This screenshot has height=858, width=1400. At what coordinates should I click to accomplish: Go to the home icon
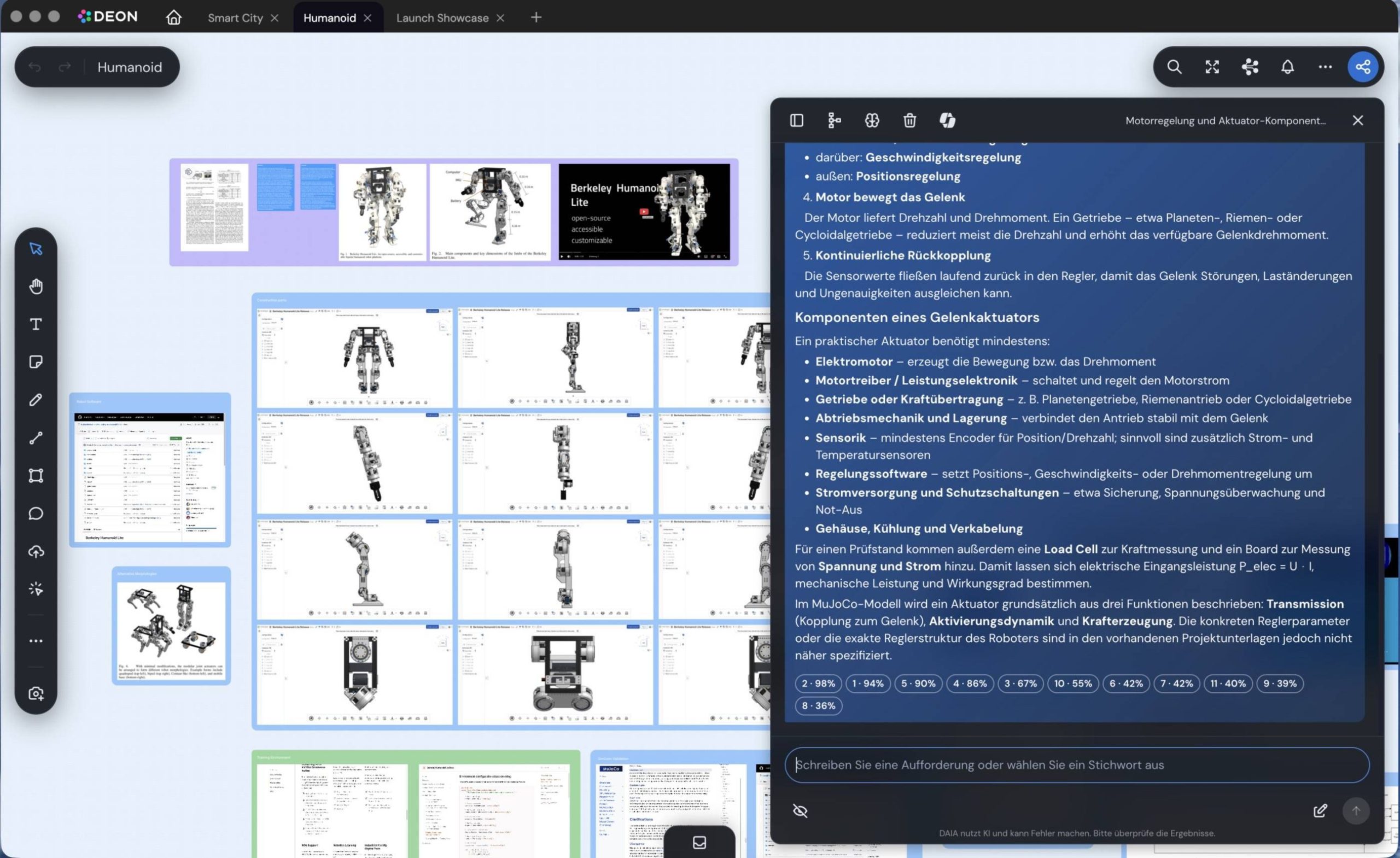[174, 17]
